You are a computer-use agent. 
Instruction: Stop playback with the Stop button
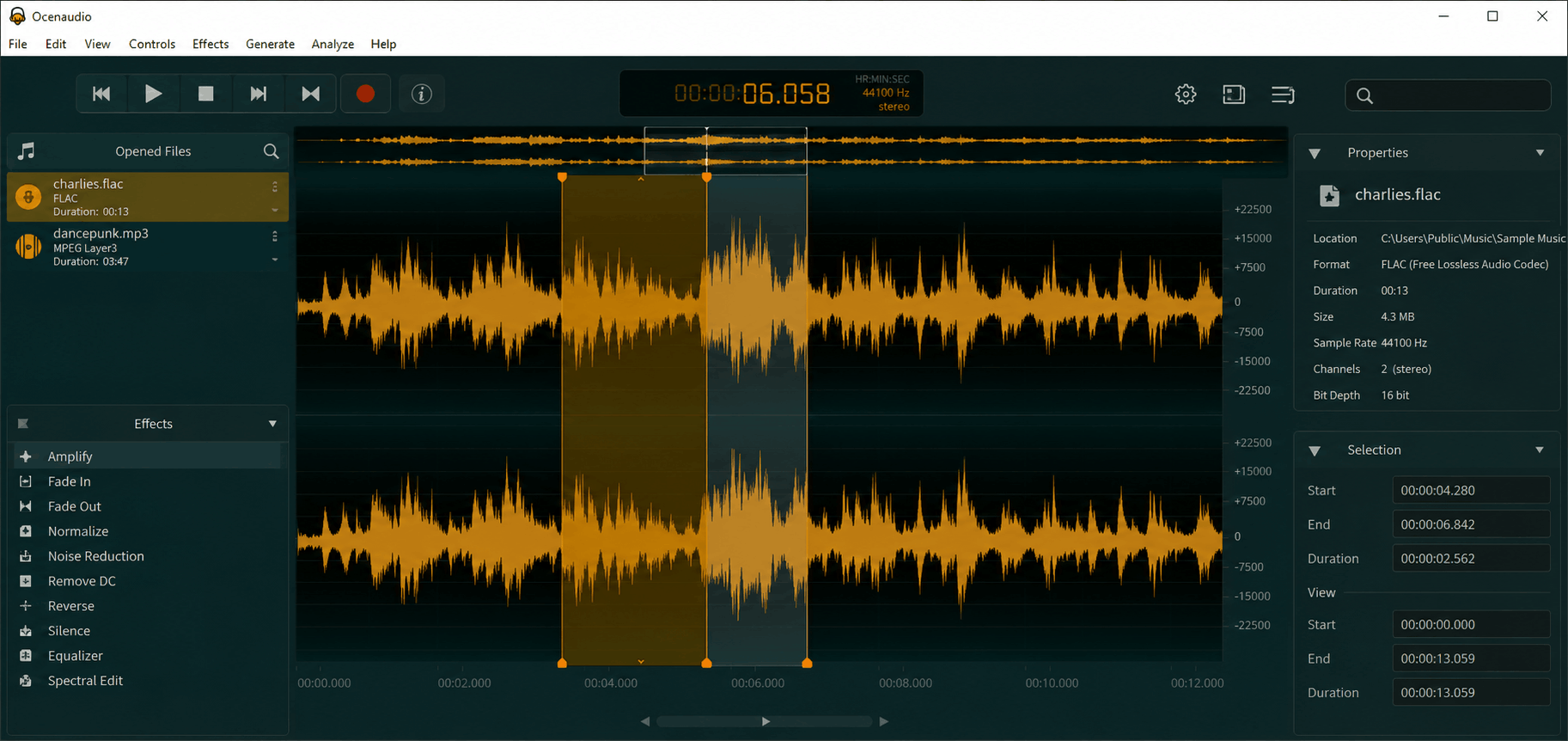pyautogui.click(x=205, y=94)
